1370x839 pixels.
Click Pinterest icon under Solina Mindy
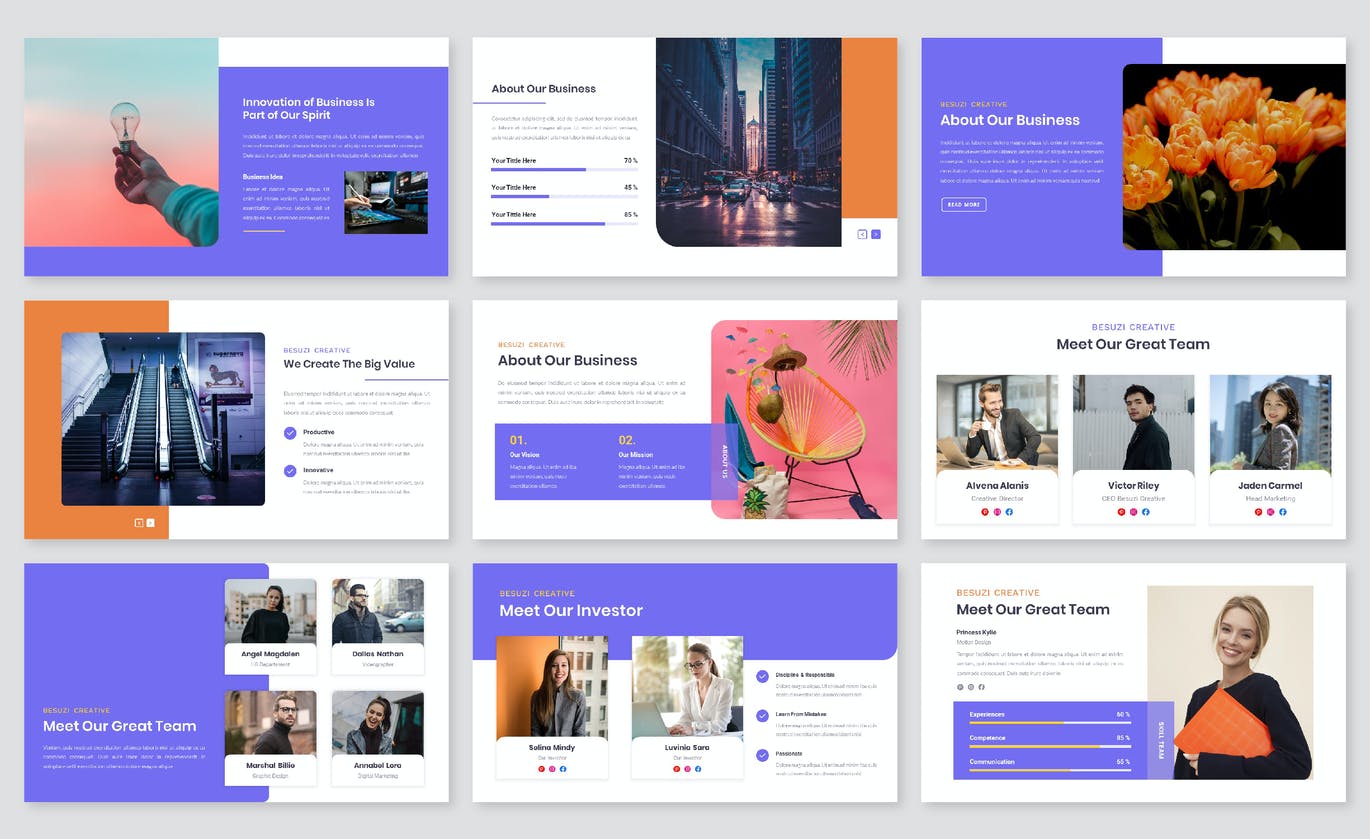541,769
